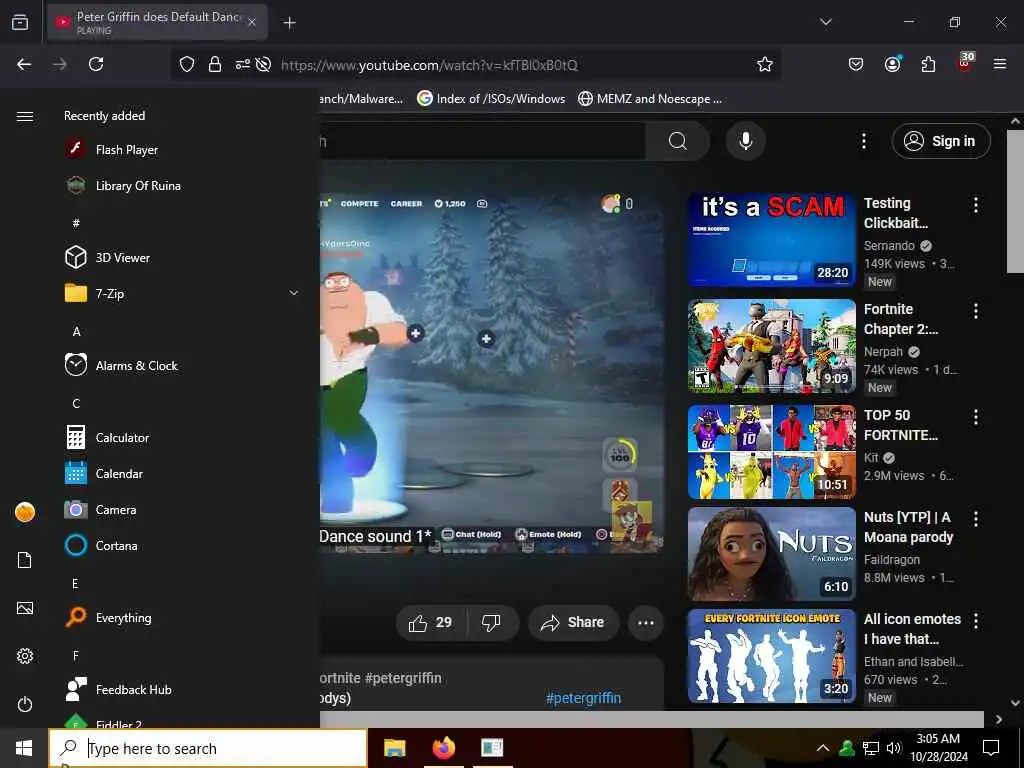Close the Peter Griffin video tab
Screen dimensions: 1024x768
coord(252,22)
